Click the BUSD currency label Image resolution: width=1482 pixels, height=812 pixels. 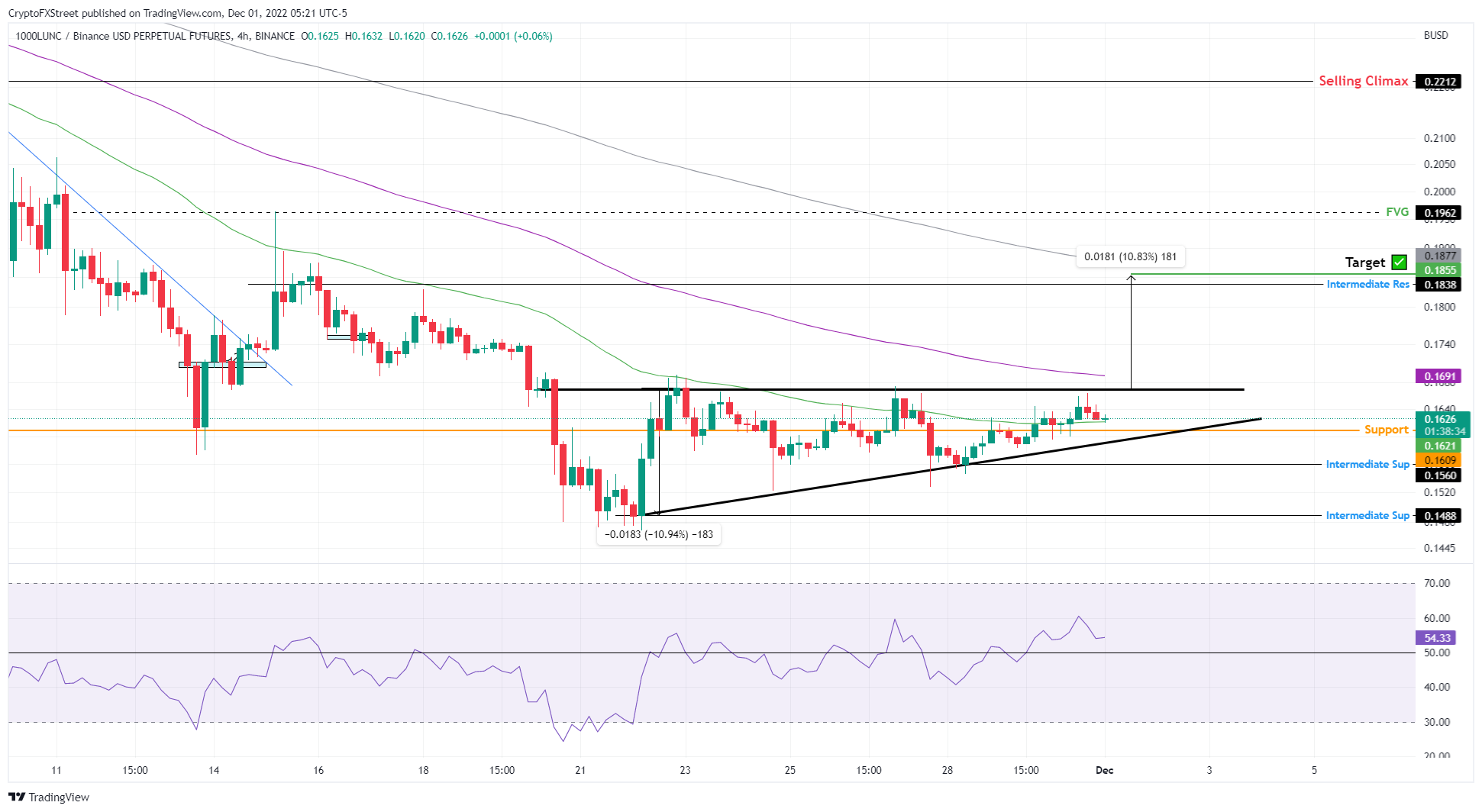[x=1435, y=35]
